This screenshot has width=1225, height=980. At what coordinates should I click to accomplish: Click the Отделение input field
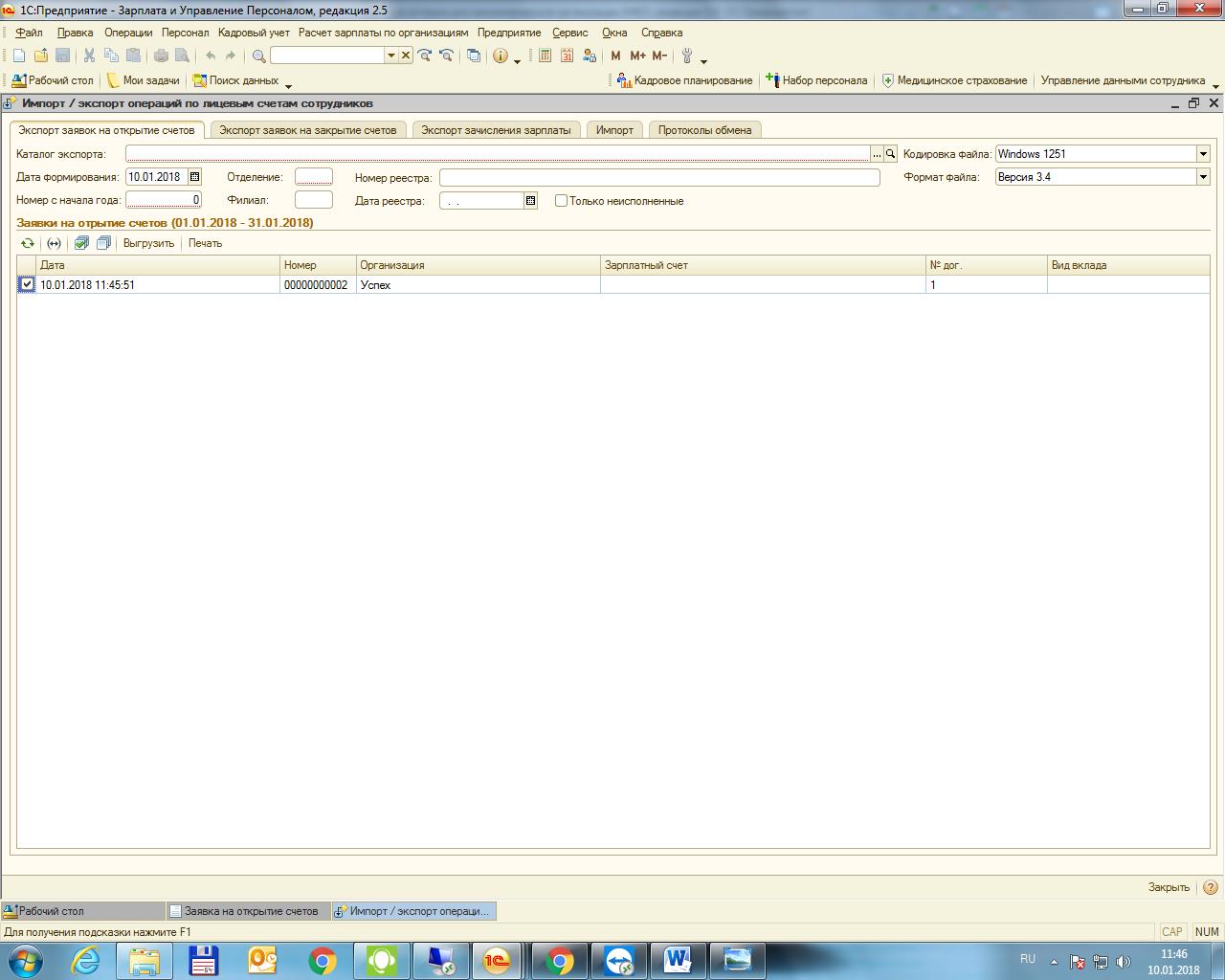tap(314, 177)
